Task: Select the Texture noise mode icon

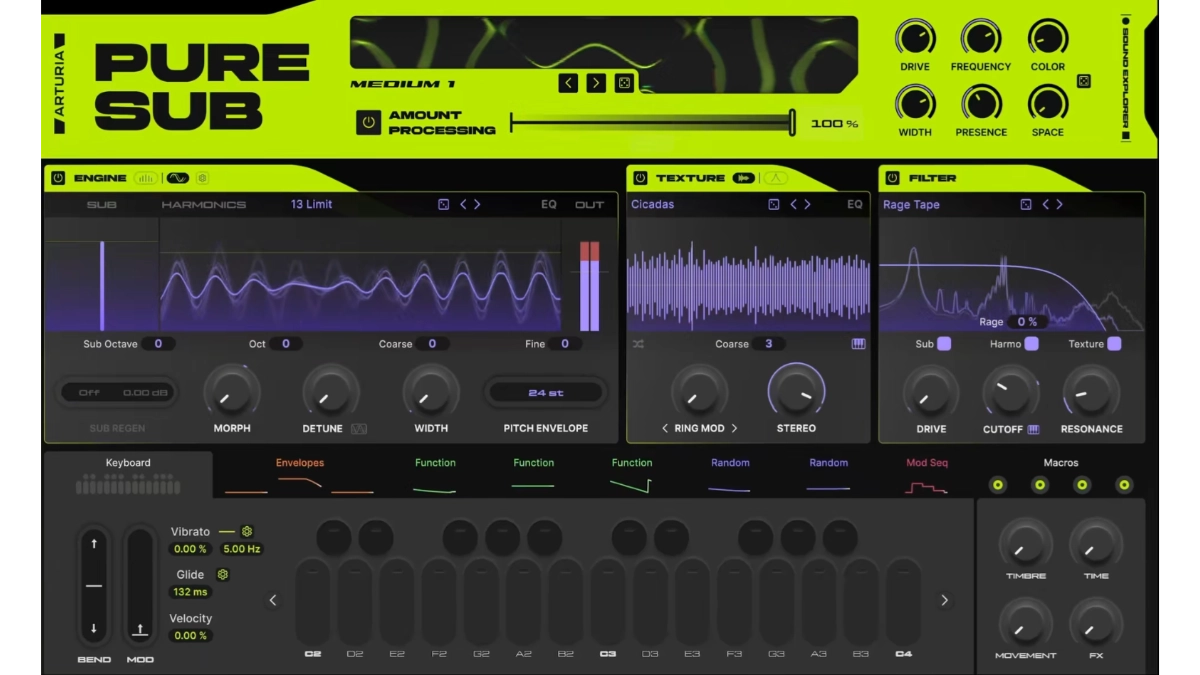Action: tap(776, 178)
